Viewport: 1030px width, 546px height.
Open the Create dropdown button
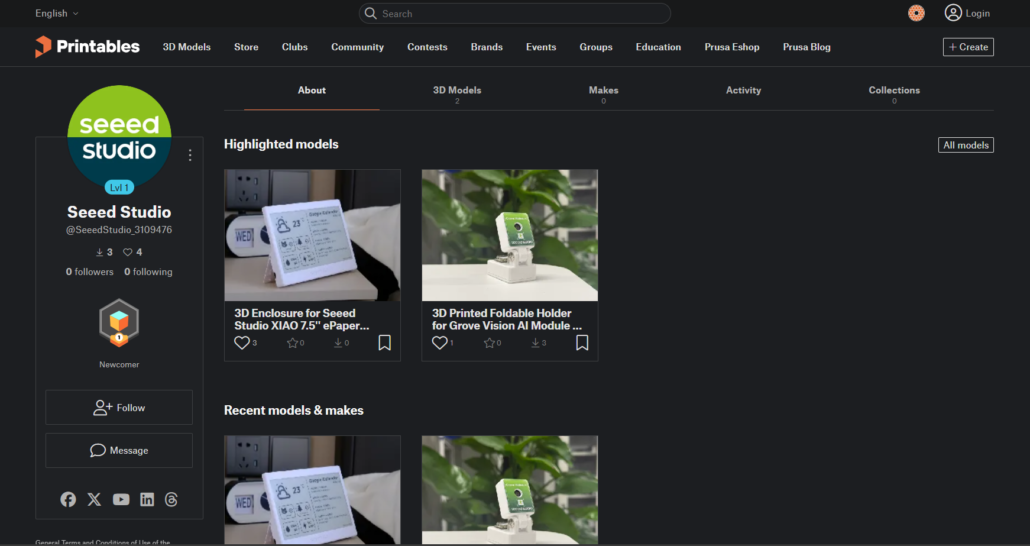(967, 47)
